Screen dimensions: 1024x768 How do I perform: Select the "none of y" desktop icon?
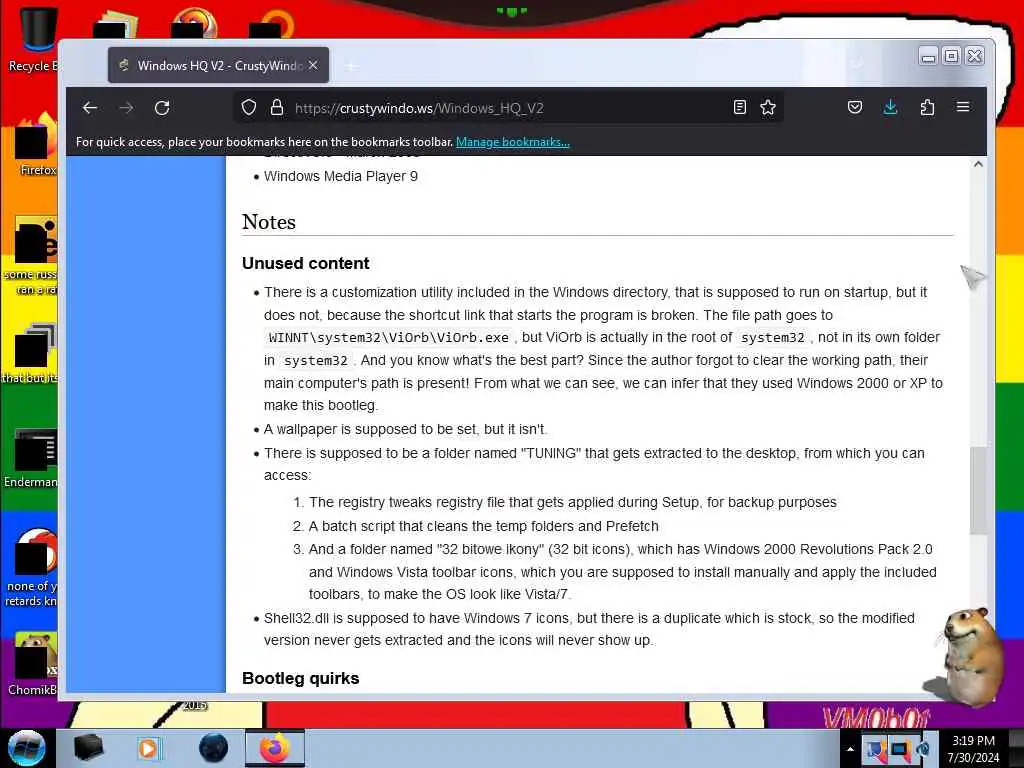[x=31, y=568]
